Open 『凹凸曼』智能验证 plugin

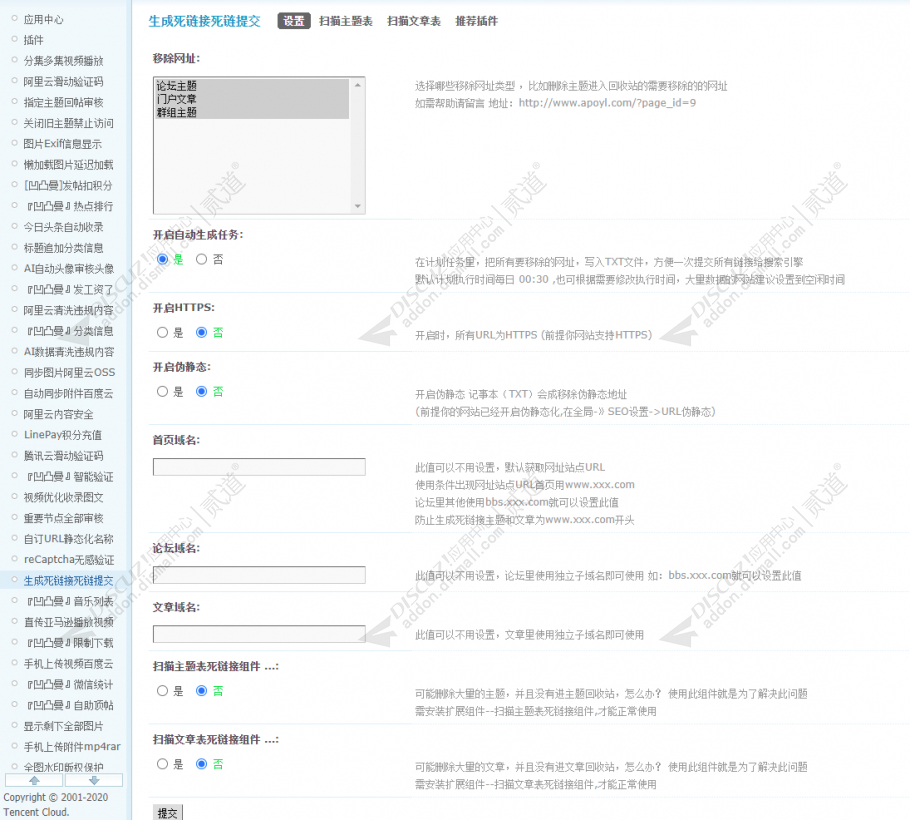(x=68, y=476)
